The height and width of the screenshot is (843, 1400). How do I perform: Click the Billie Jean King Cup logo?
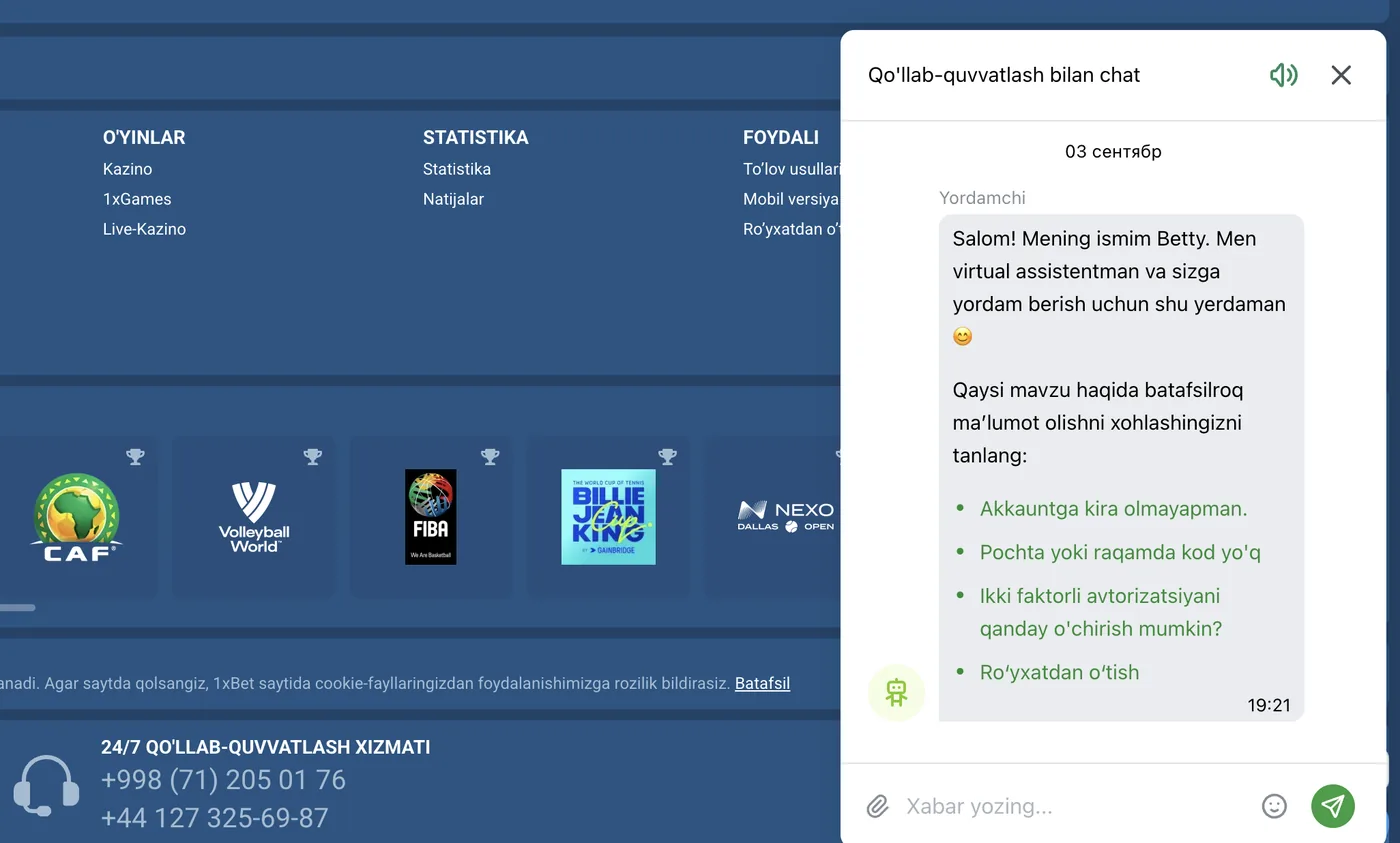click(x=608, y=517)
